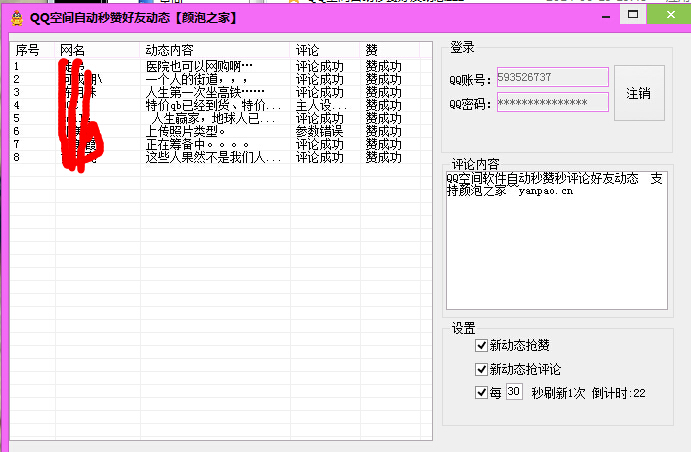This screenshot has height=452, width=691.
Task: Focus the QQ密码 password field
Action: (x=552, y=102)
